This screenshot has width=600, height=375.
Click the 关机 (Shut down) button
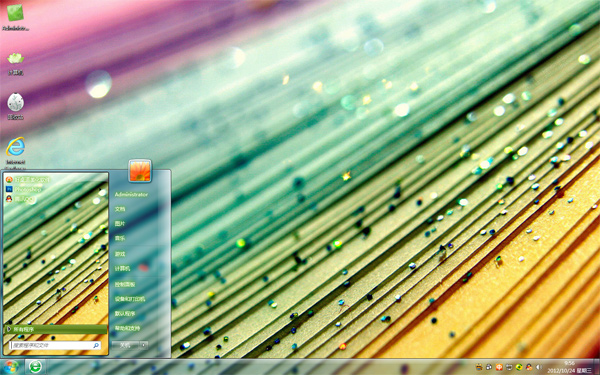click(x=125, y=345)
